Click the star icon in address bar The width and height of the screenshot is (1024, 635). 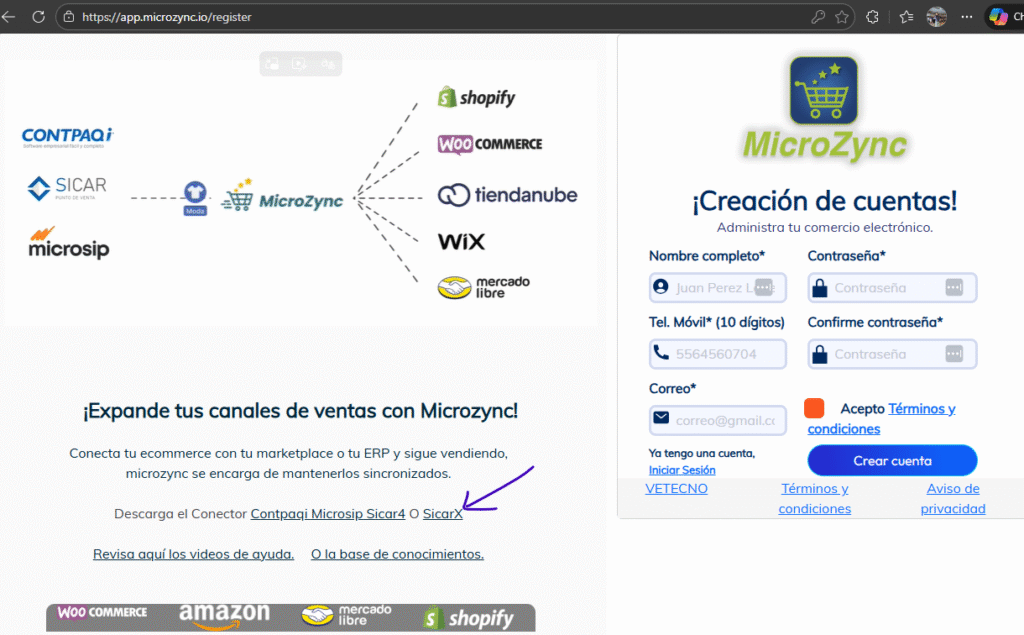click(842, 17)
